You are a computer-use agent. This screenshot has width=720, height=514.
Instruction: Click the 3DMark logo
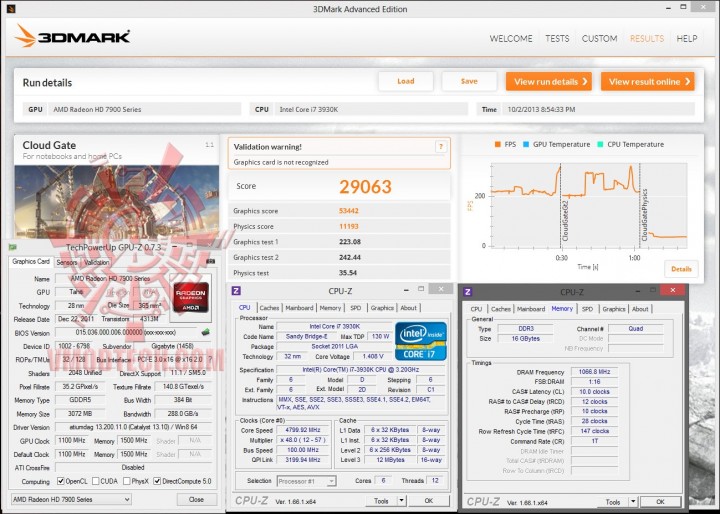point(72,36)
